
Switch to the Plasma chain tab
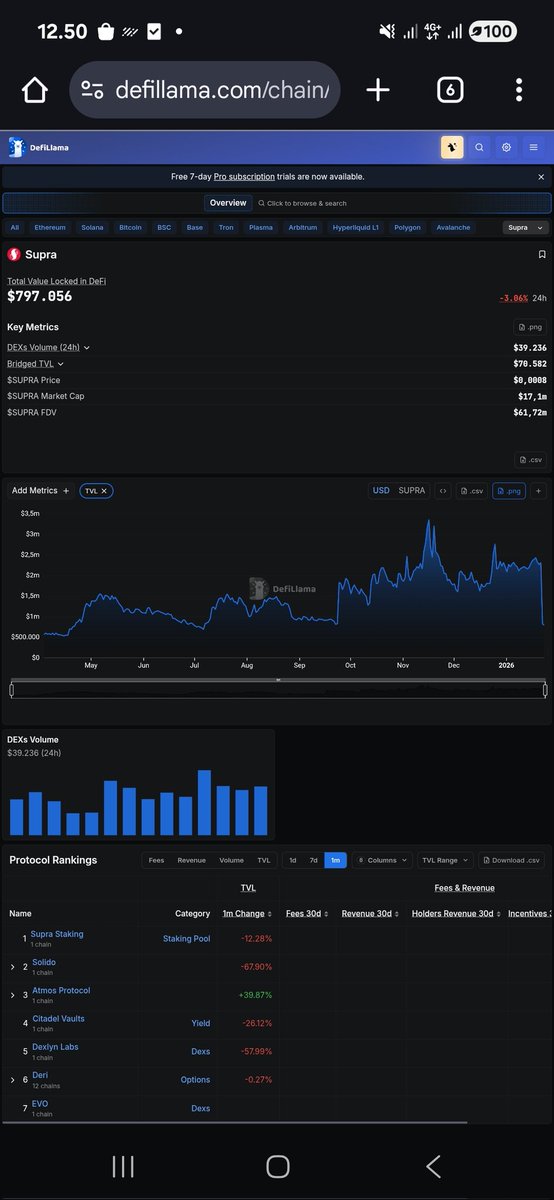click(x=261, y=227)
